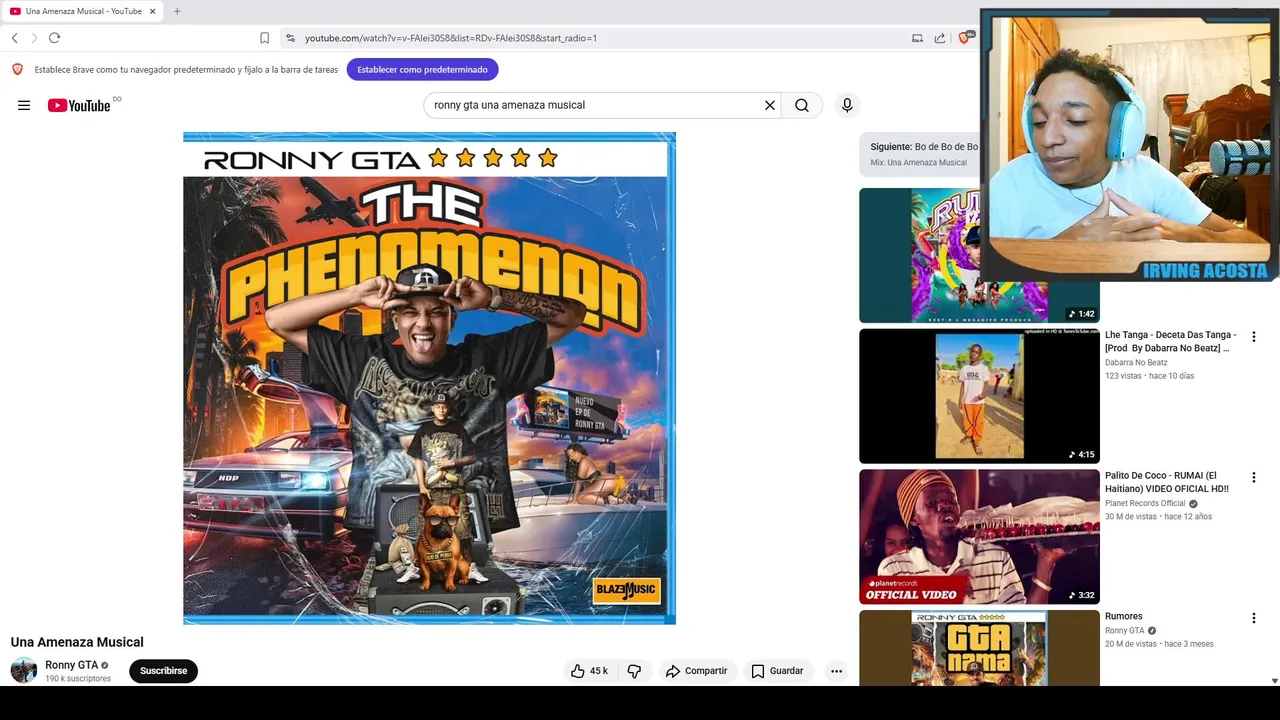
Task: Open the Lhe Tanga video title
Action: [1170, 341]
